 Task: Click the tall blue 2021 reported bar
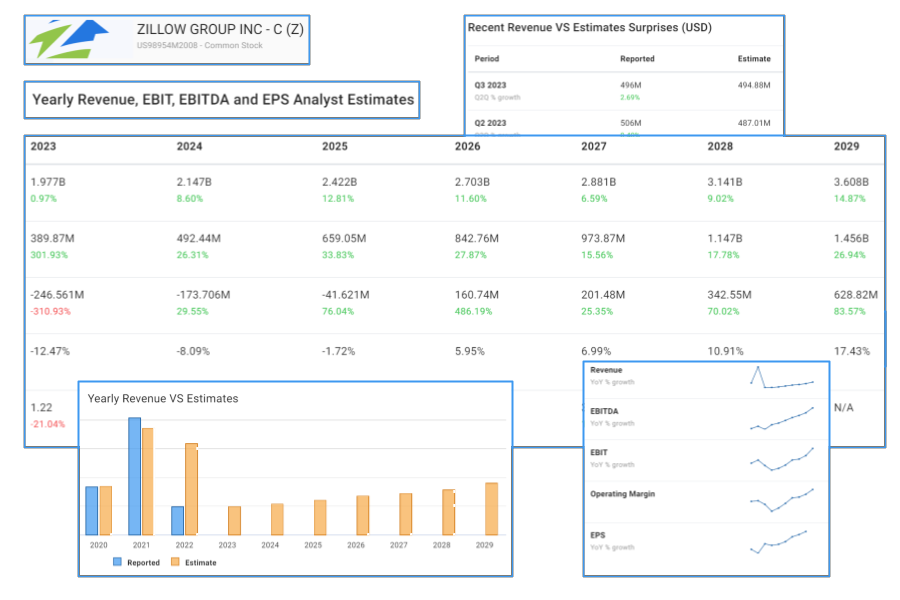134,476
